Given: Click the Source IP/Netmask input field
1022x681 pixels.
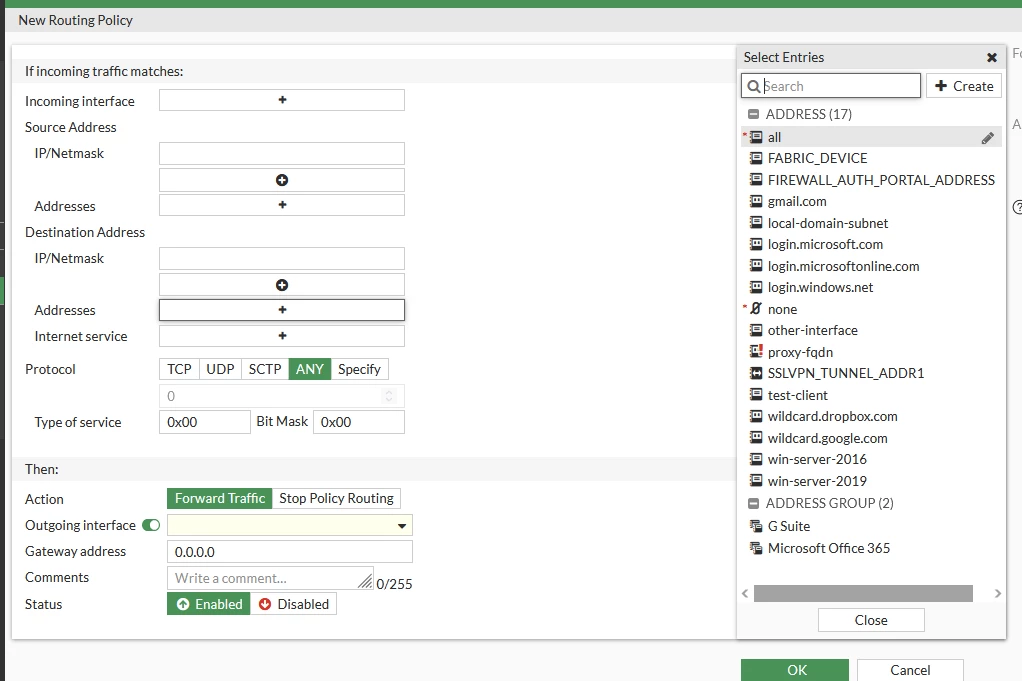Looking at the screenshot, I should 282,153.
